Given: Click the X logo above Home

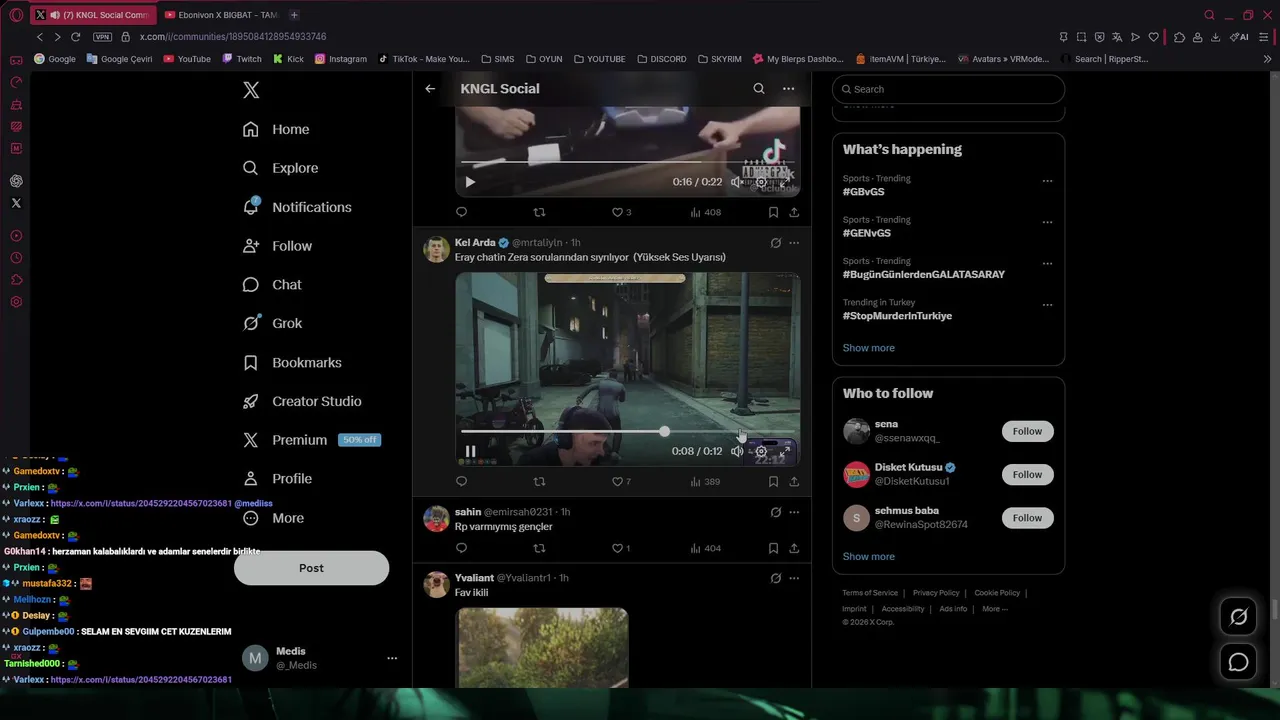Looking at the screenshot, I should [x=251, y=90].
